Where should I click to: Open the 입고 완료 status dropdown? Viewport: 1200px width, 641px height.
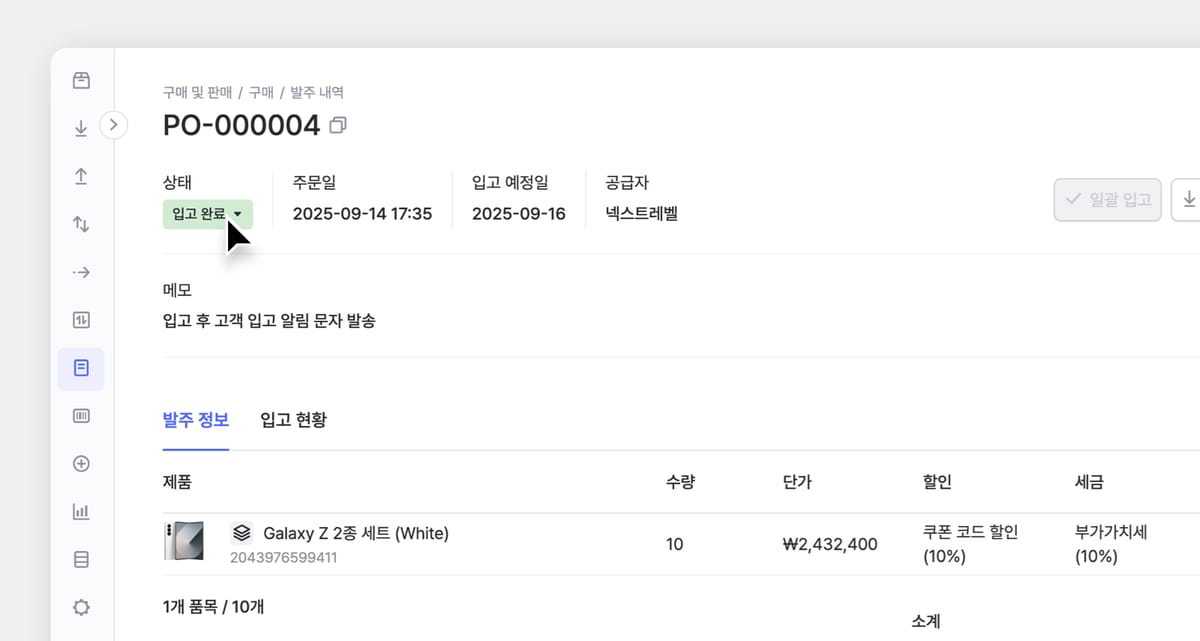[208, 214]
